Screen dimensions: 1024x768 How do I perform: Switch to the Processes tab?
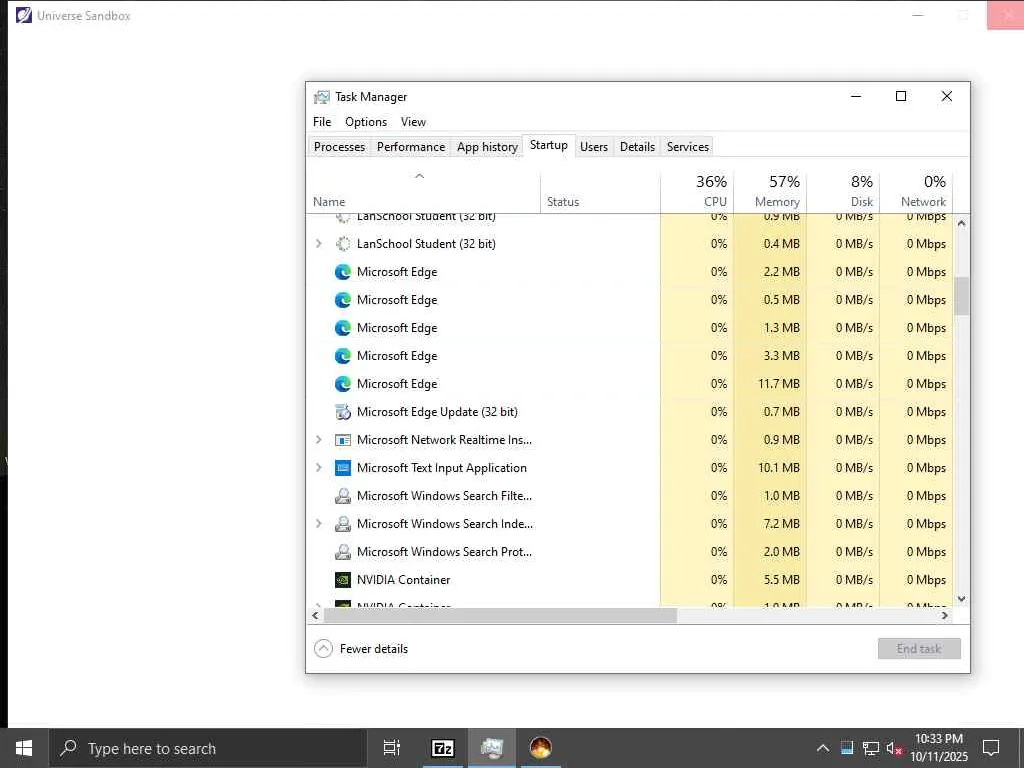click(340, 147)
